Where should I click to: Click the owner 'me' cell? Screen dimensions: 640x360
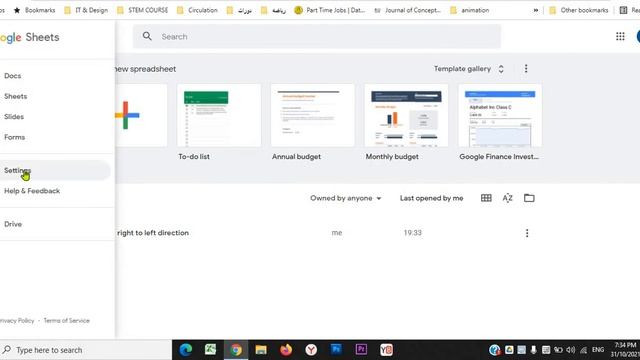tap(337, 233)
